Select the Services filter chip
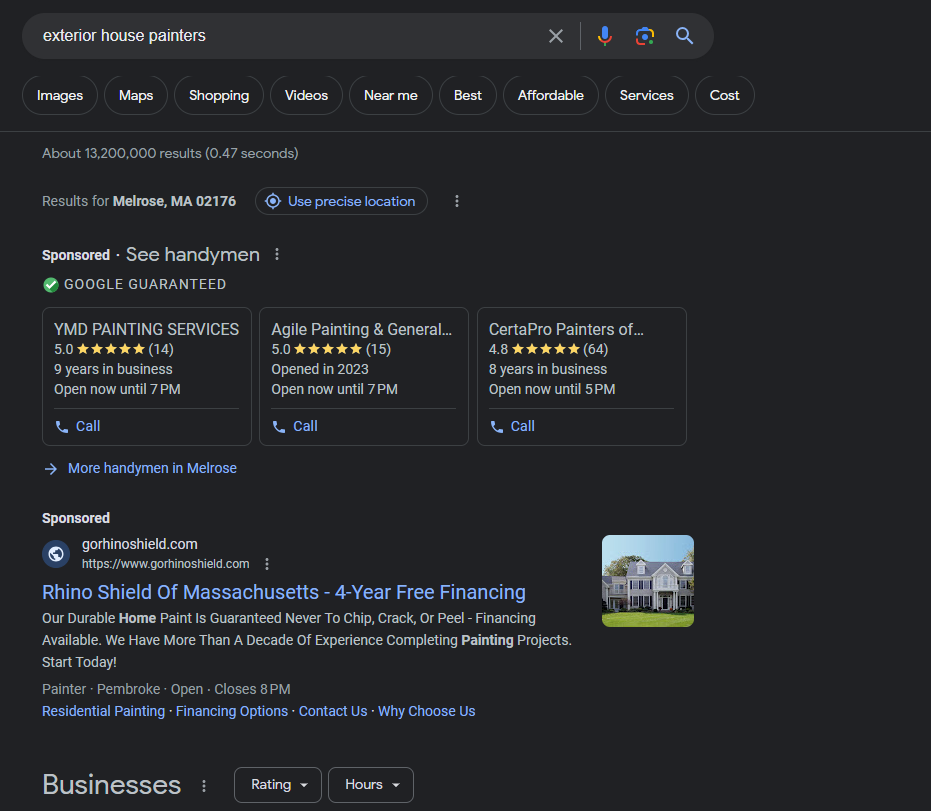Viewport: 931px width, 811px height. pyautogui.click(x=647, y=95)
